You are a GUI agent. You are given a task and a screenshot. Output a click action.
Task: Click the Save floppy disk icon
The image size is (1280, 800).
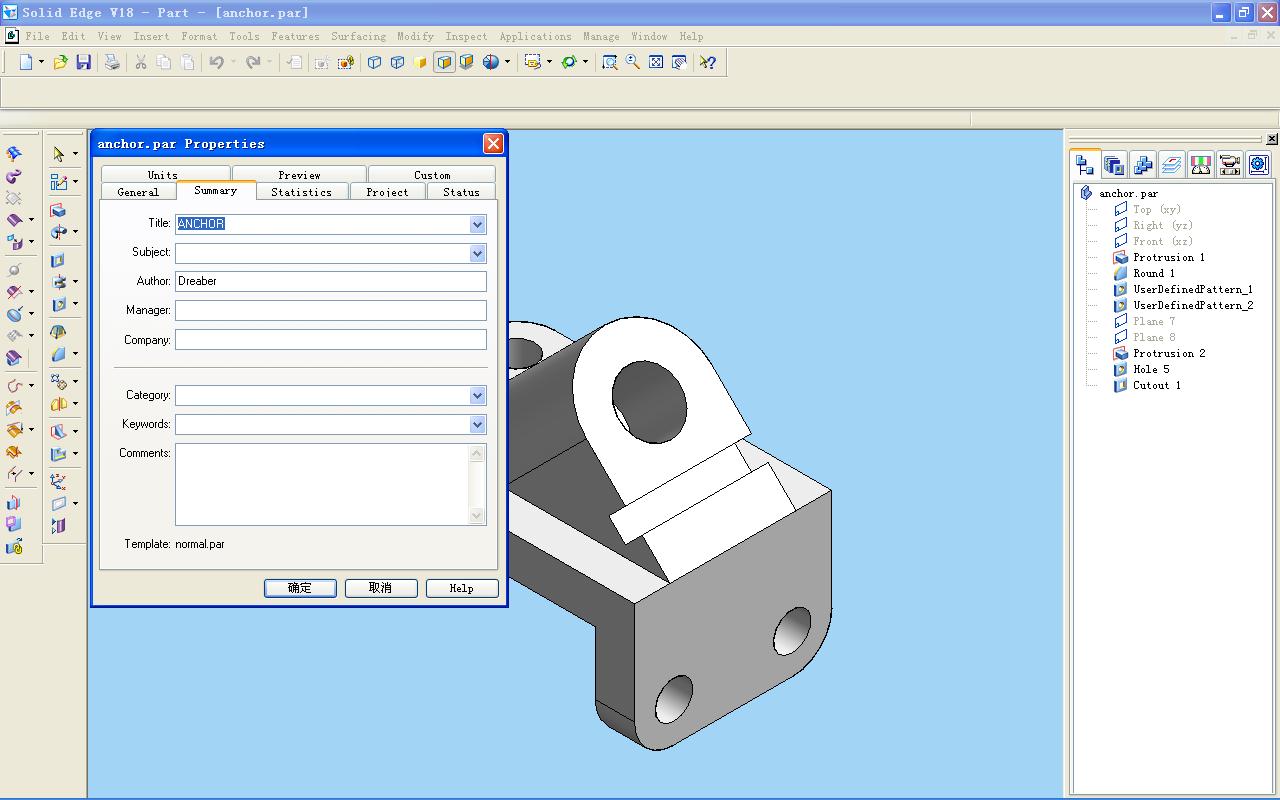[84, 62]
